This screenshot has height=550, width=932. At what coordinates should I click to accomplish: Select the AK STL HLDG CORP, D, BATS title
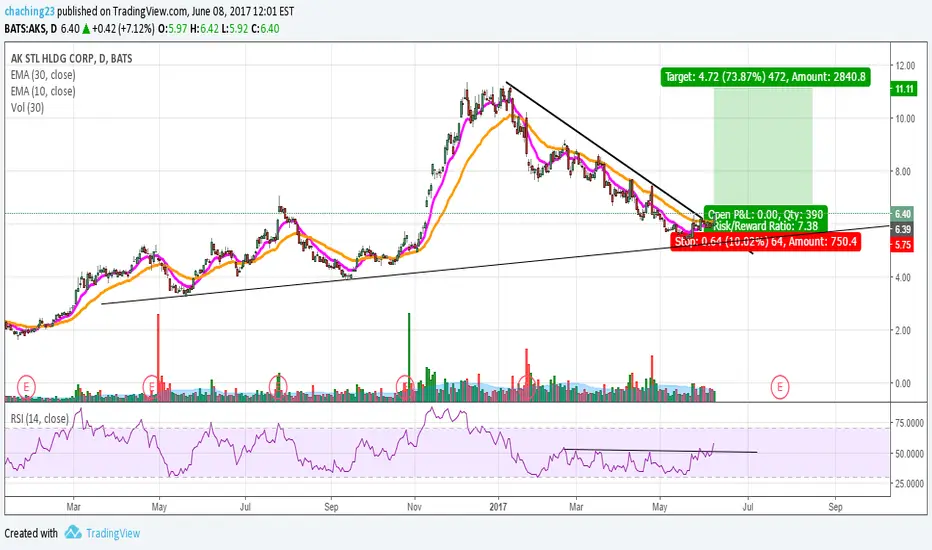click(71, 58)
